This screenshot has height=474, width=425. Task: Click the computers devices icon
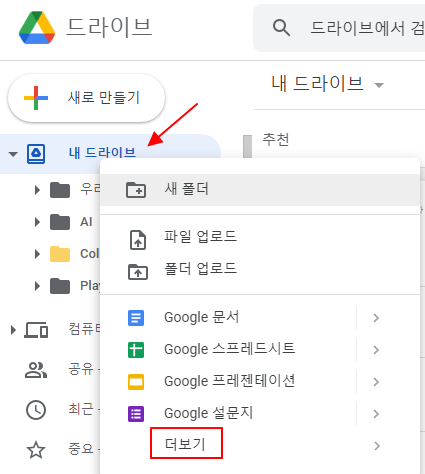[36, 330]
